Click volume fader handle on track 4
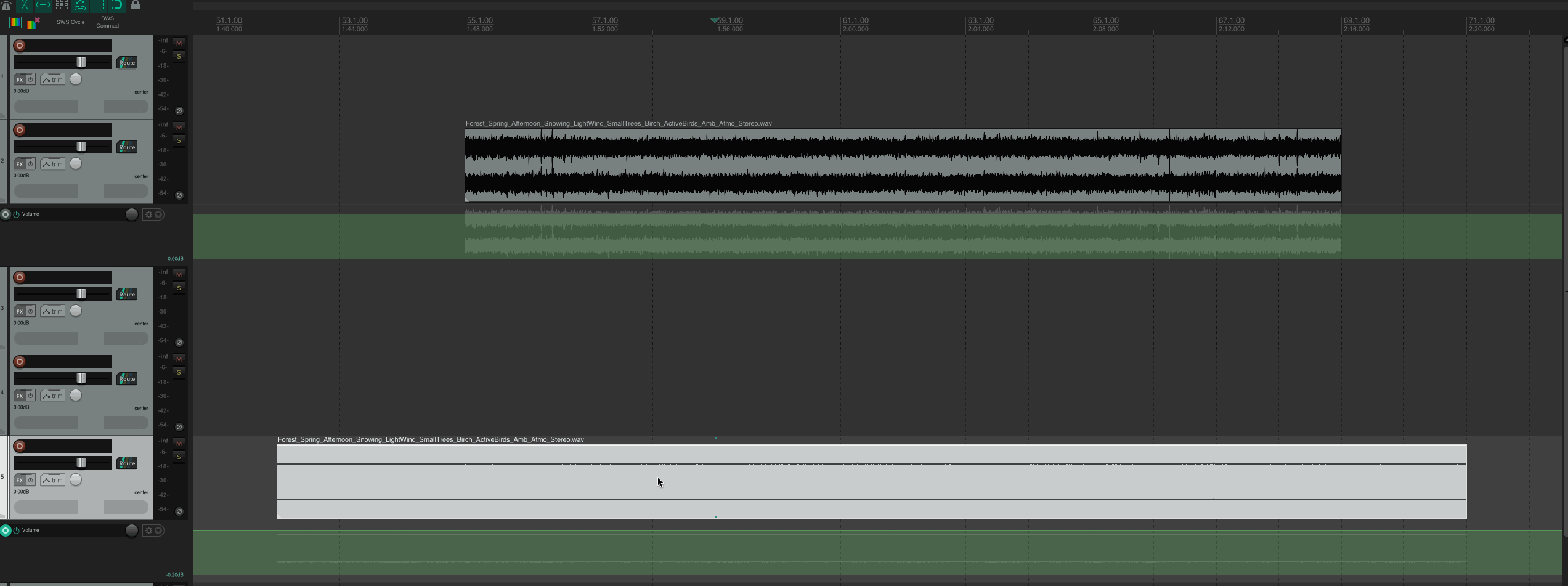This screenshot has height=586, width=1568. pos(81,378)
